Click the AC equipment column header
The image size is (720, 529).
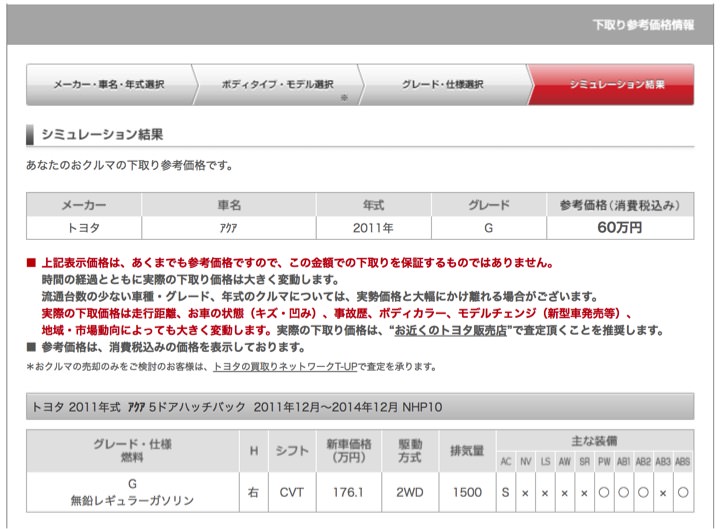click(506, 461)
